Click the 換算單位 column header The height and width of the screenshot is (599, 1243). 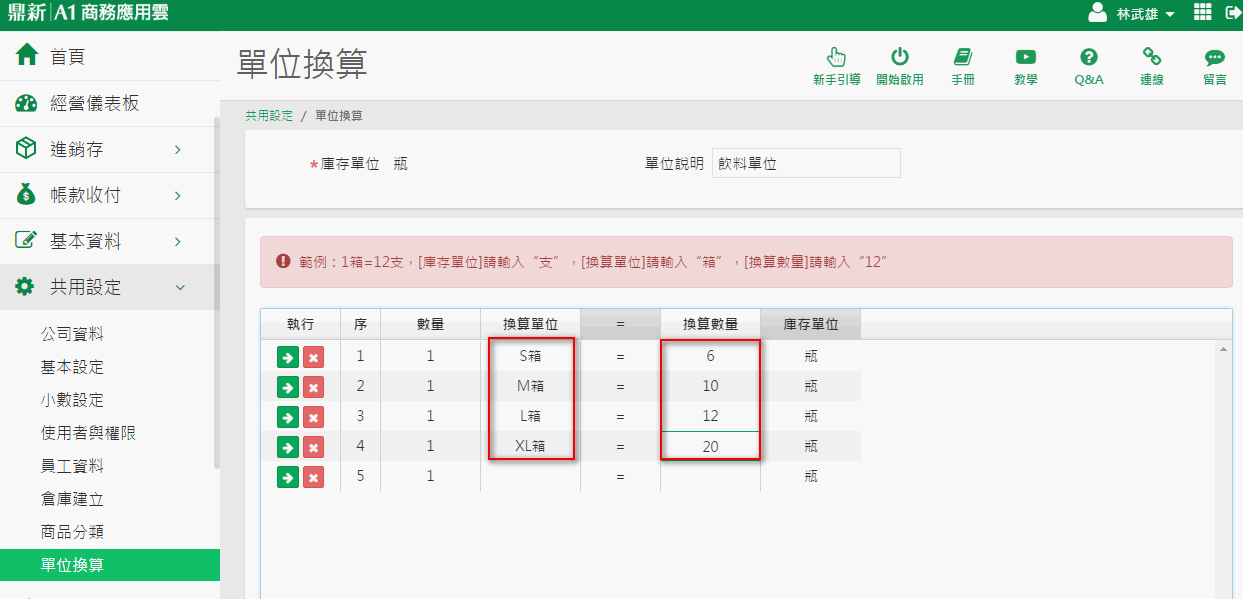coord(530,324)
